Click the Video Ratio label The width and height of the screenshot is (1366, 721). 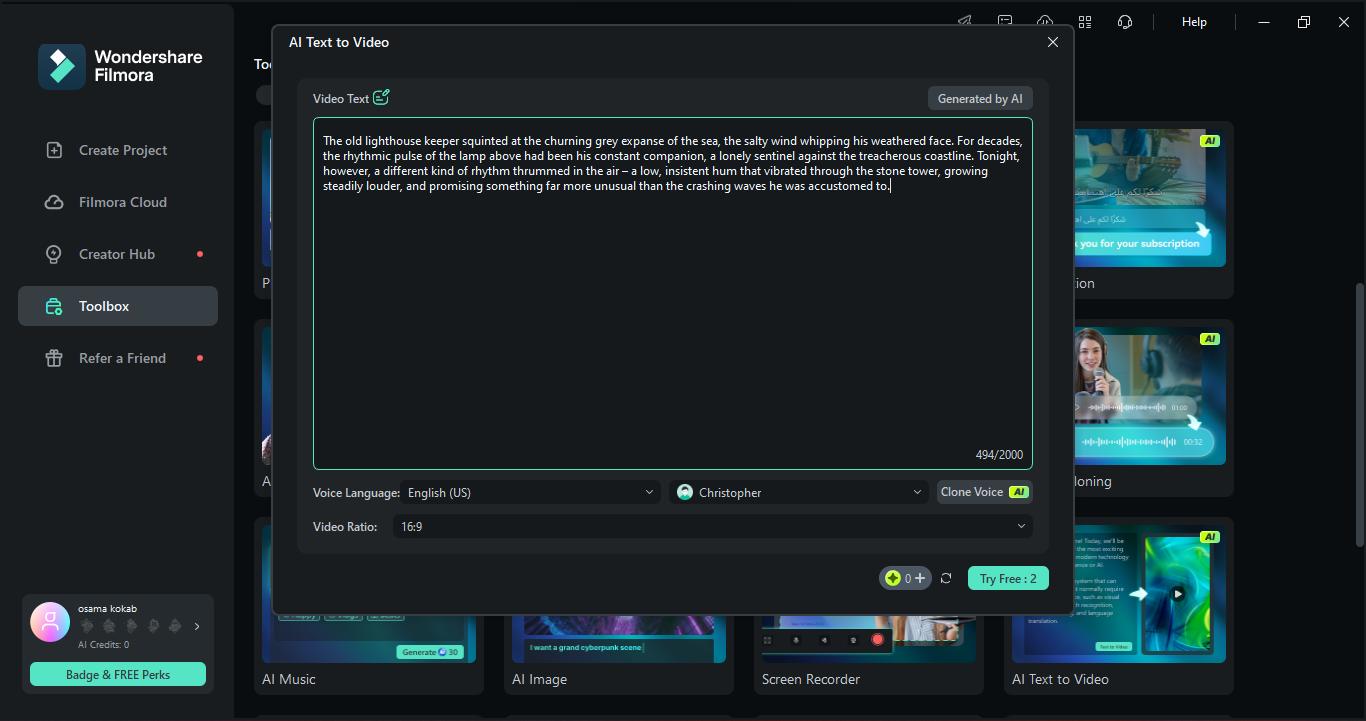pyautogui.click(x=345, y=526)
